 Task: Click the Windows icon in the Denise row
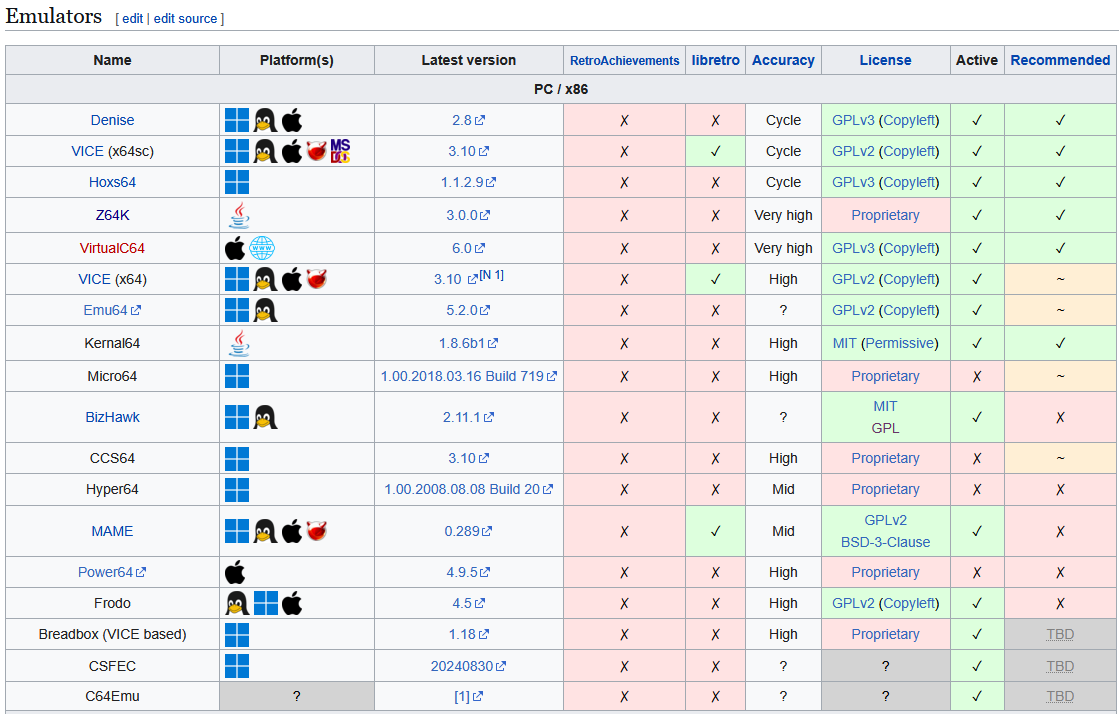click(x=237, y=120)
